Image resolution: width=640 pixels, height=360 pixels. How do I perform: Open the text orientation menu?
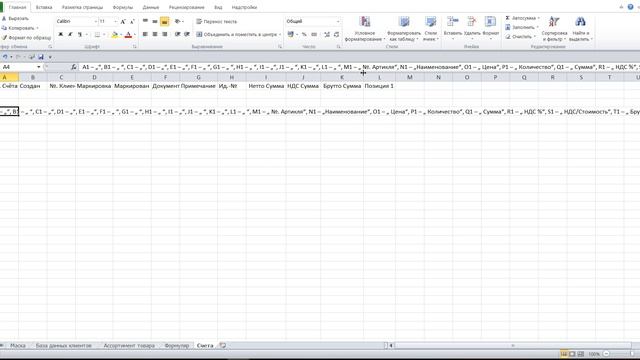point(179,21)
